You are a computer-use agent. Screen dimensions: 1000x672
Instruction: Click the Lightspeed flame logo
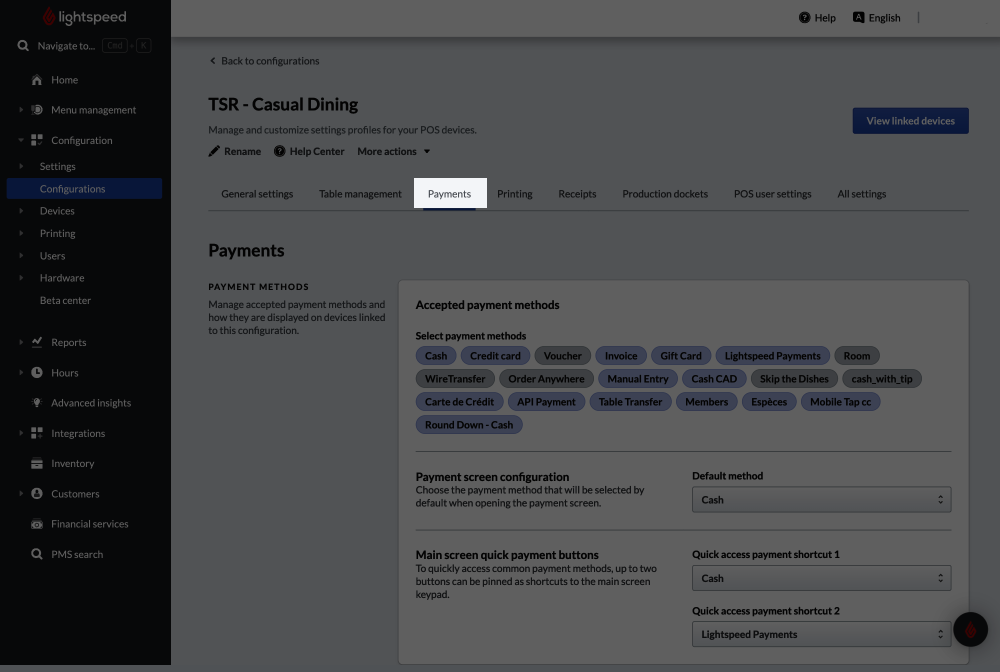coord(49,17)
